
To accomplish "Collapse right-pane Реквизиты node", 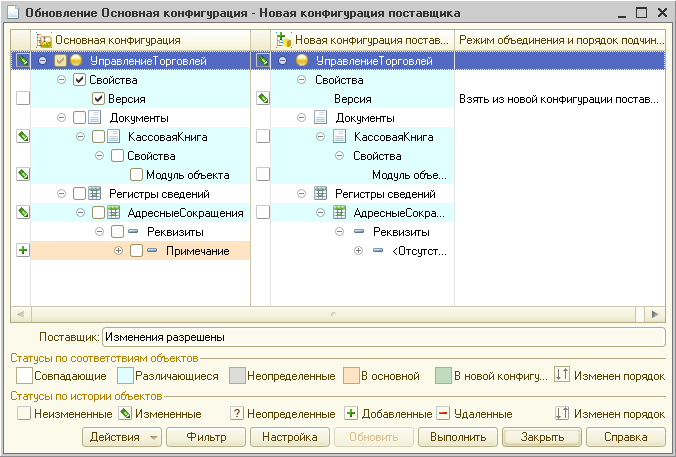I will [339, 232].
